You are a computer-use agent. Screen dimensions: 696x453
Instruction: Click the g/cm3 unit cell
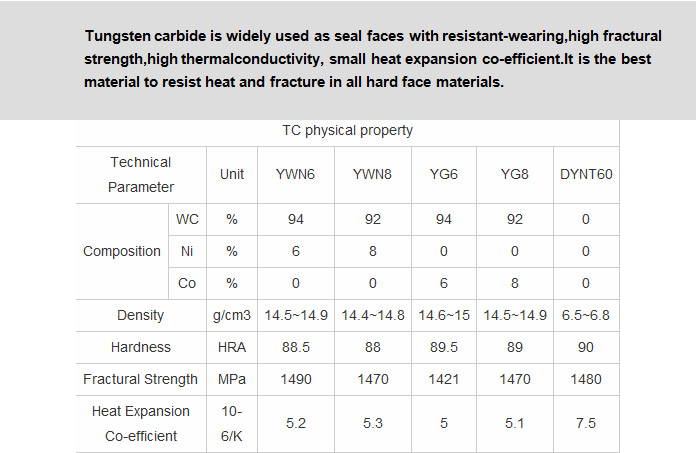click(x=232, y=315)
